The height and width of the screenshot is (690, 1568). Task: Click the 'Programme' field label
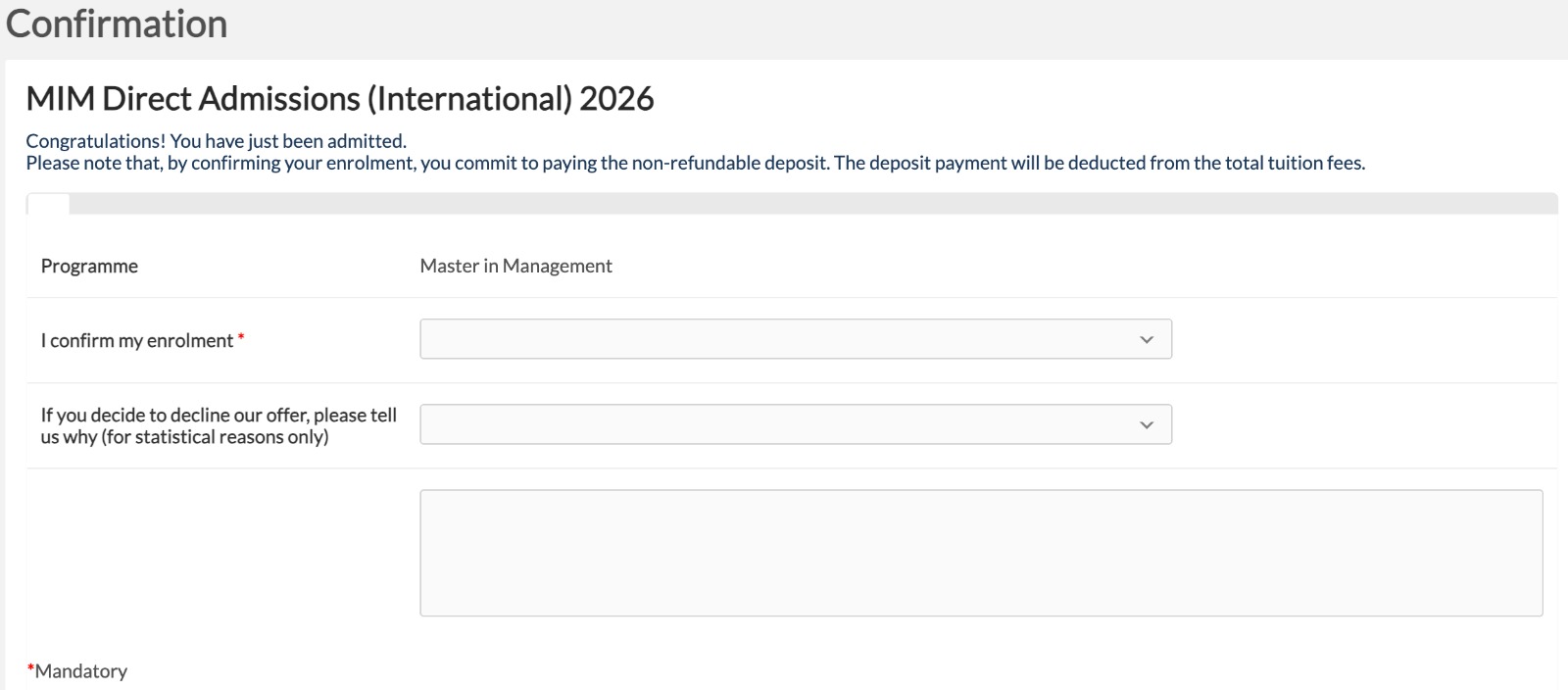pyautogui.click(x=89, y=267)
